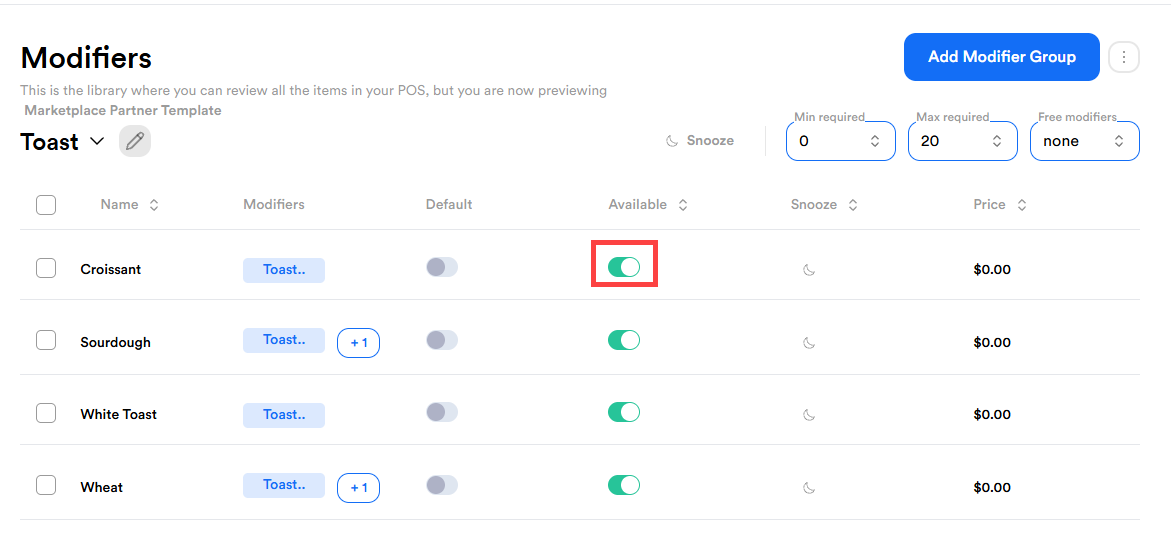Screen dimensions: 1171x541
Task: Open the Free modifiers dropdown
Action: click(1084, 141)
